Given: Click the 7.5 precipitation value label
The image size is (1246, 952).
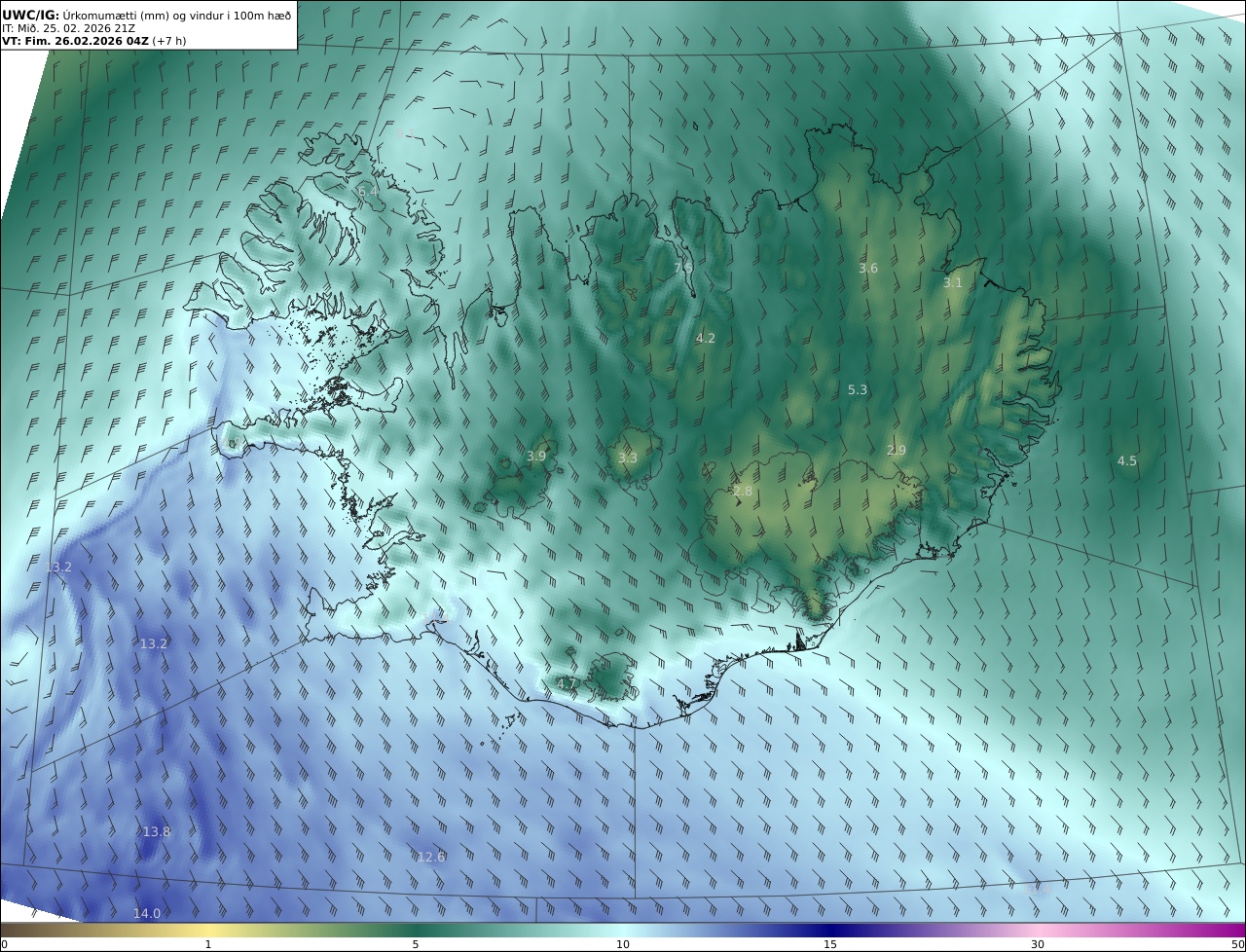Looking at the screenshot, I should [x=683, y=267].
